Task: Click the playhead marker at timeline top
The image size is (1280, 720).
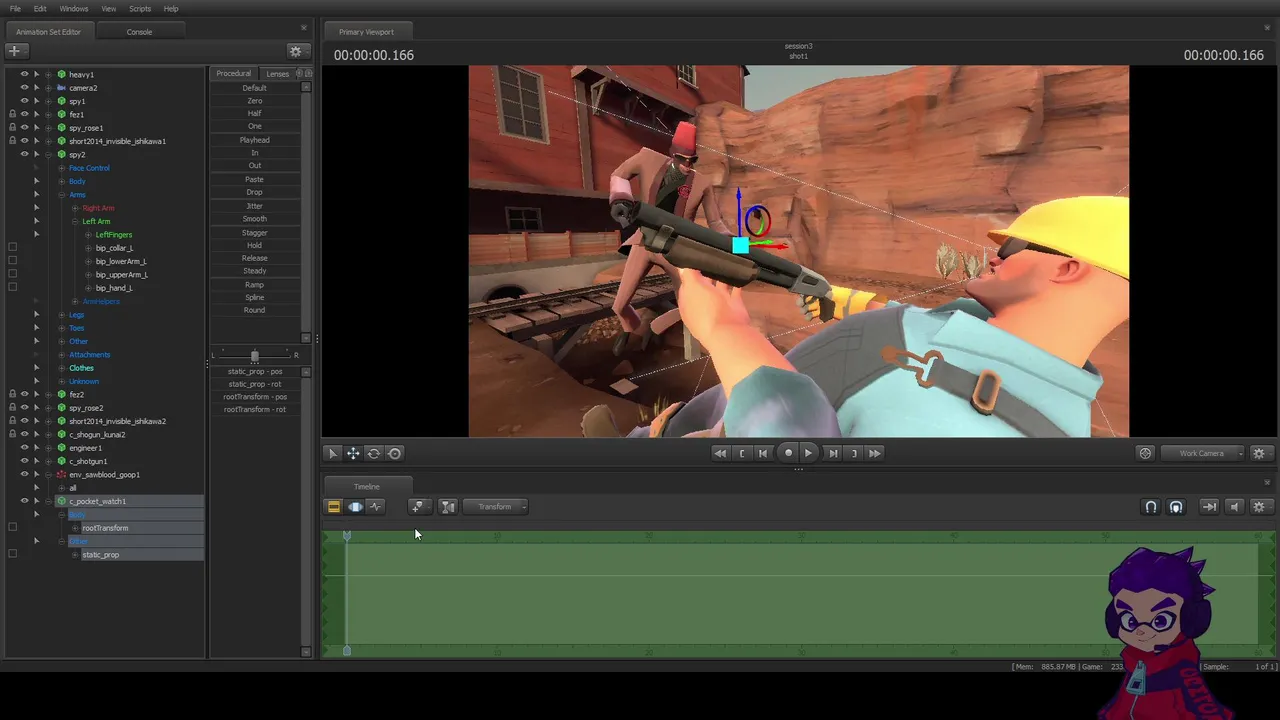Action: 347,537
